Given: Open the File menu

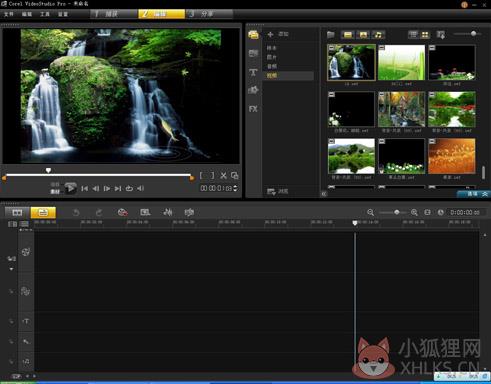Looking at the screenshot, I should pyautogui.click(x=9, y=14).
